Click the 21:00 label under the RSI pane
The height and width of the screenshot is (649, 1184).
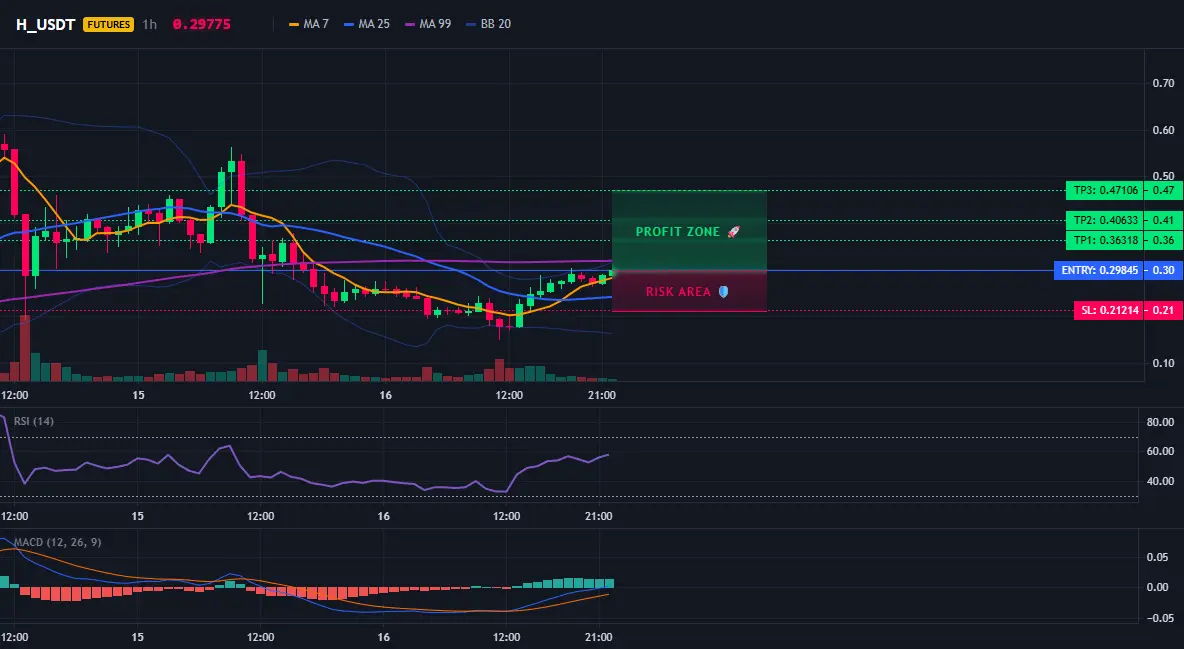click(599, 516)
